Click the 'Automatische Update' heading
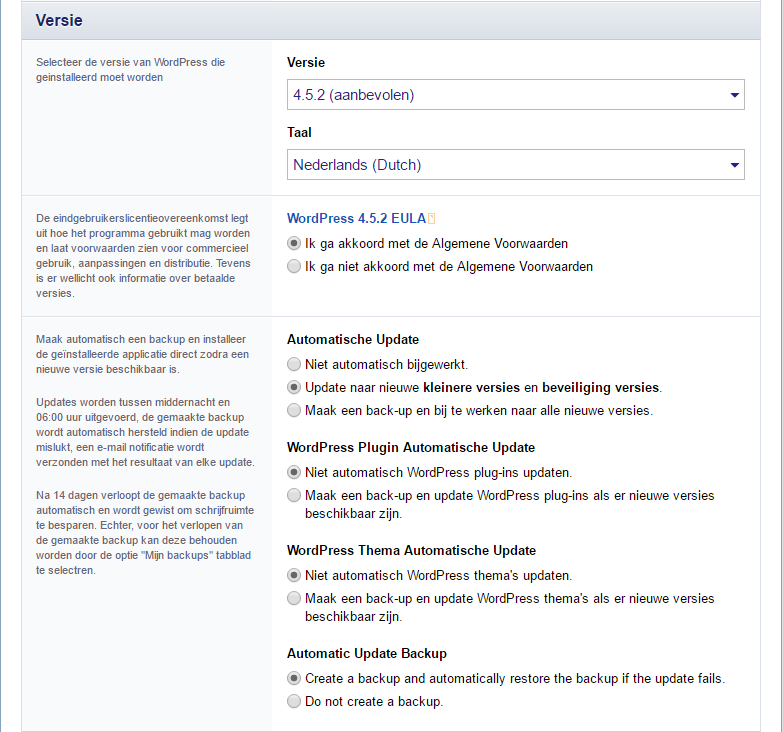 tap(353, 340)
